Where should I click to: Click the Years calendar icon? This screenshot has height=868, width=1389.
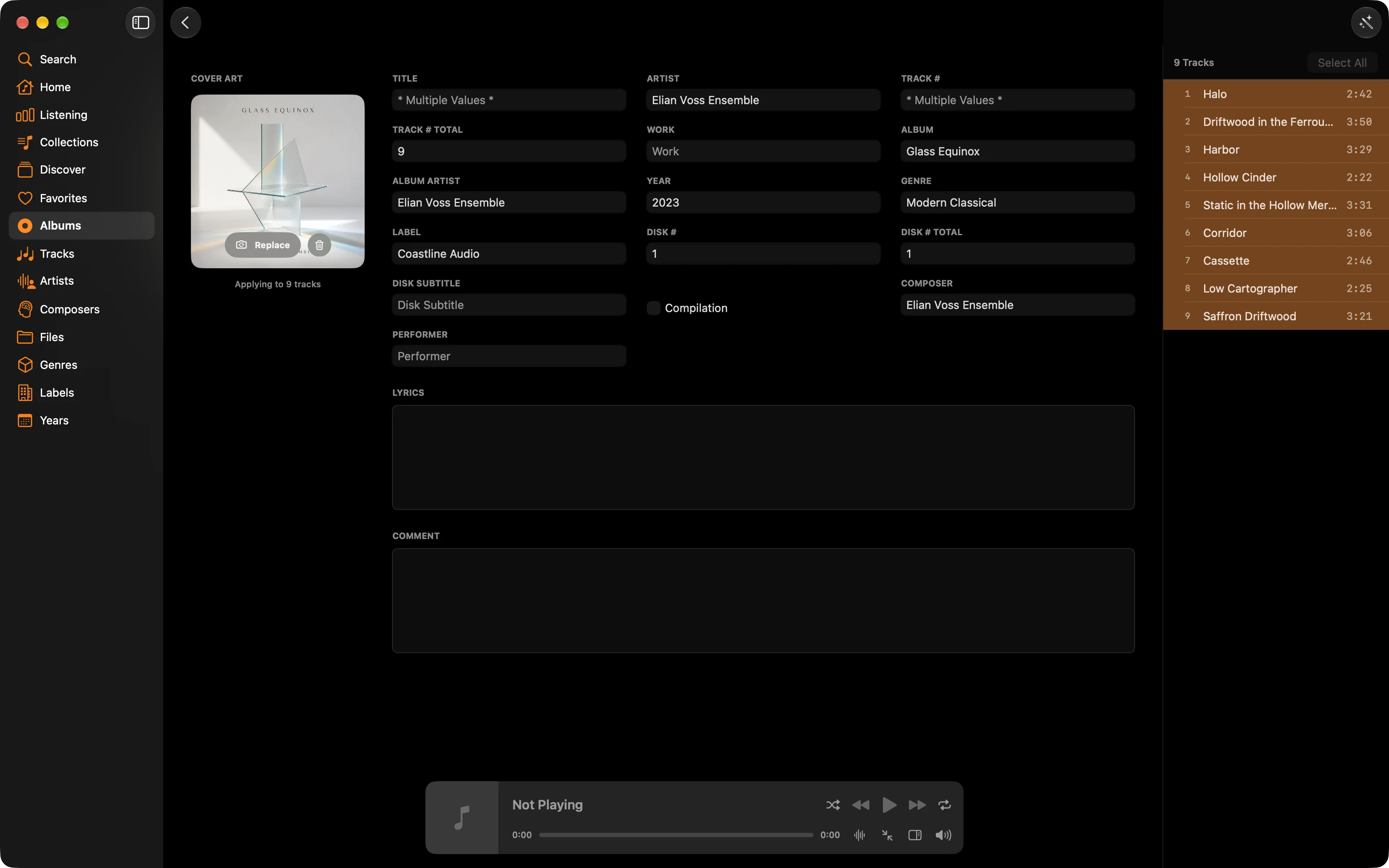coord(25,420)
